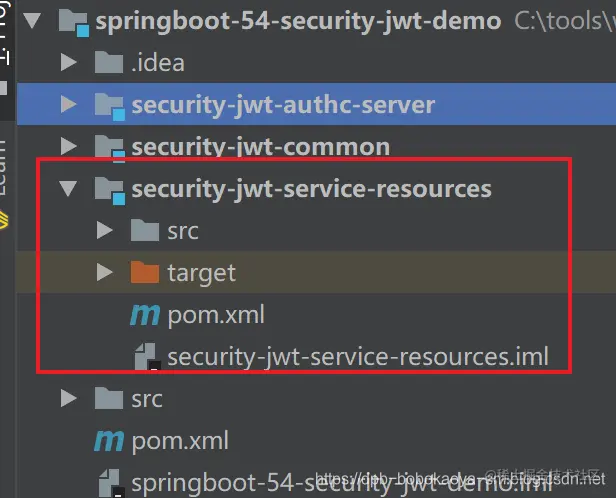Click the security-jwt-common module icon
The height and width of the screenshot is (498, 616).
point(110,148)
